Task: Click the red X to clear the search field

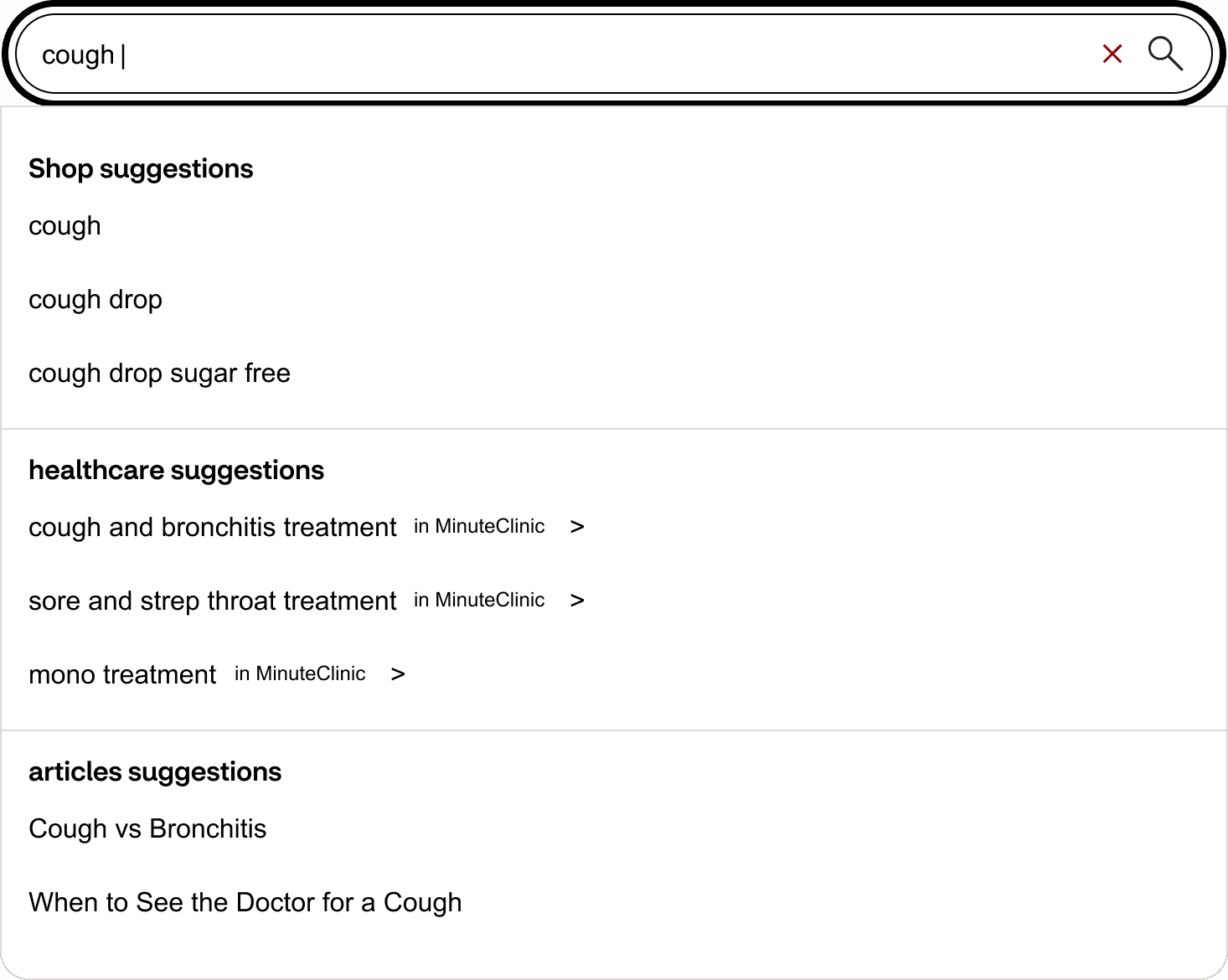Action: point(1112,54)
